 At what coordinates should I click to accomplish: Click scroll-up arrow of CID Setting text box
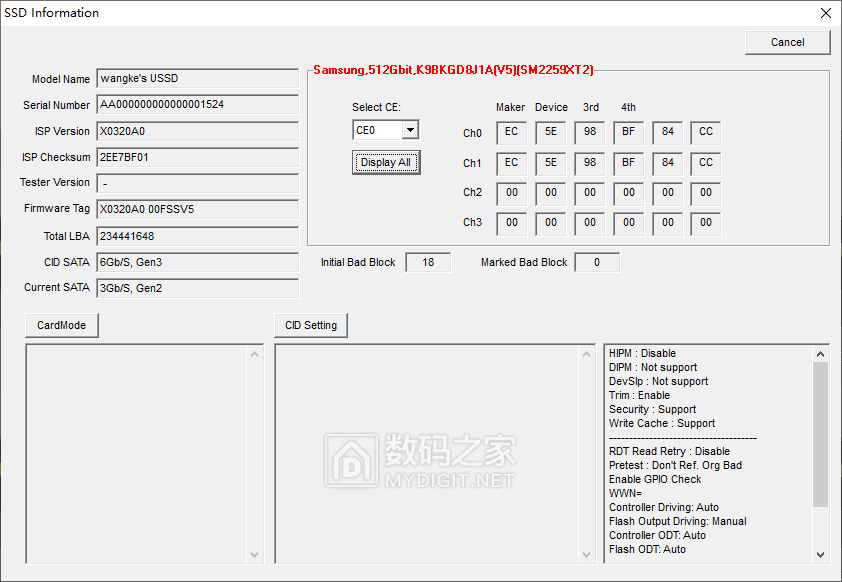586,354
